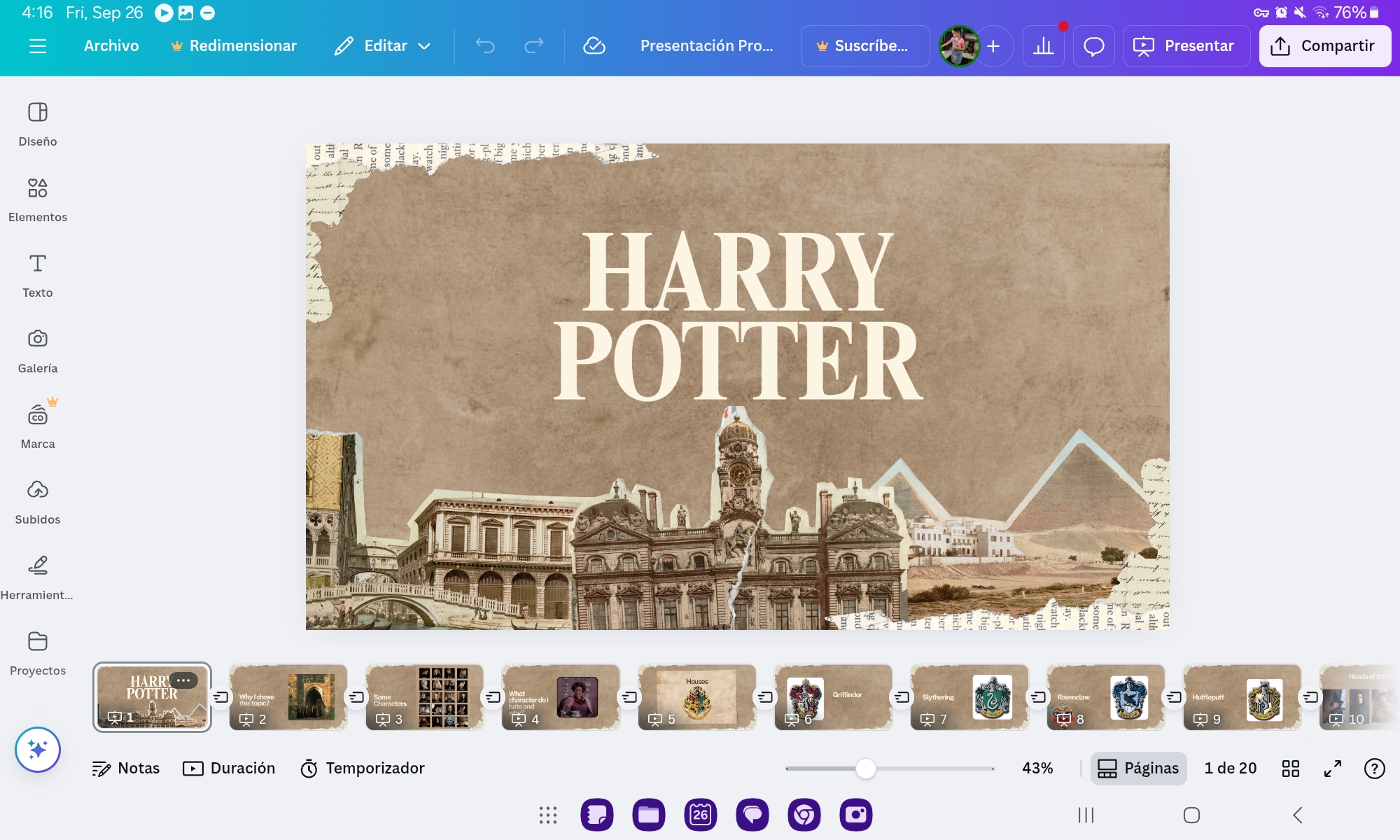Open the Subidos uploads panel
Image resolution: width=1400 pixels, height=840 pixels.
(38, 502)
